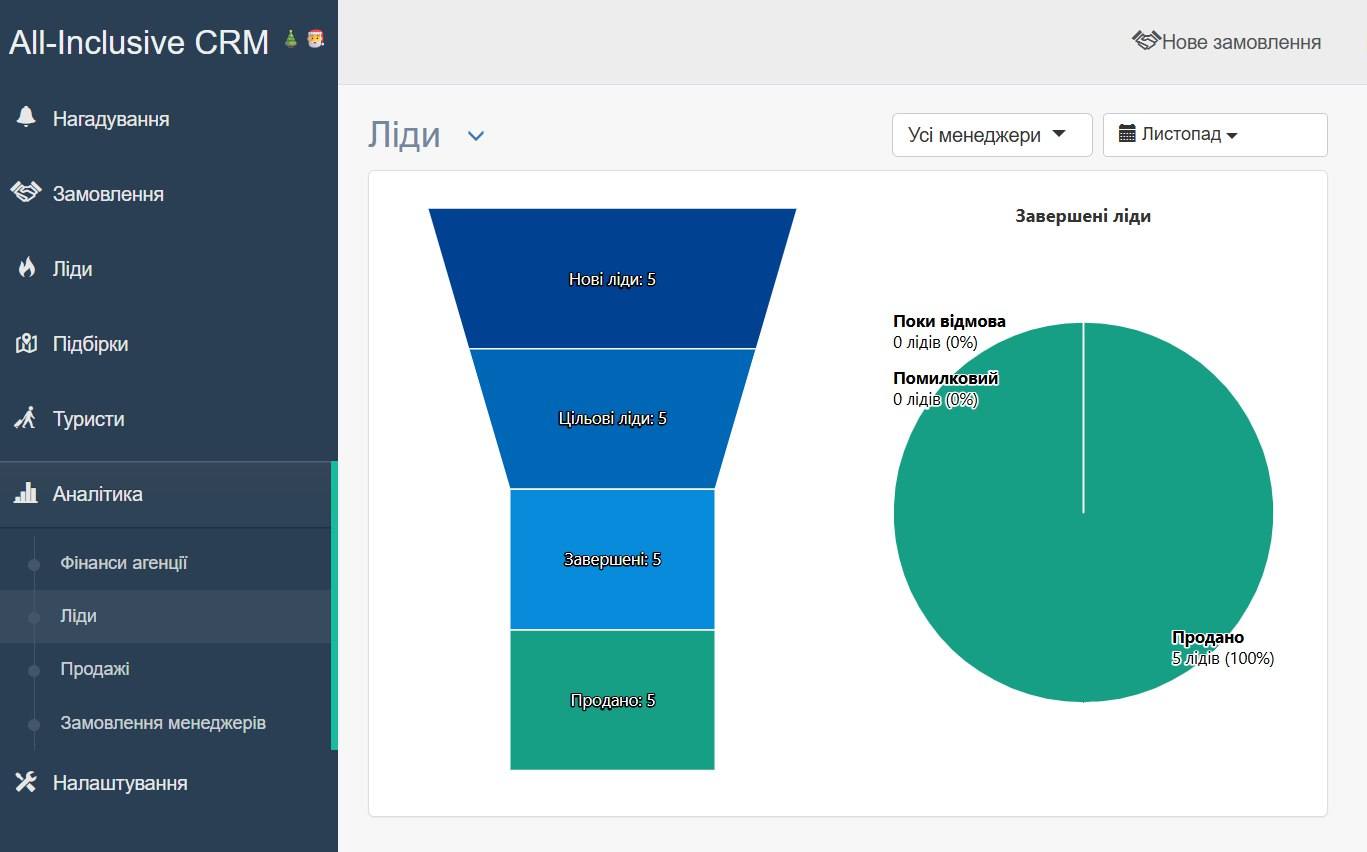Click the calendar icon in month selector
1367x852 pixels.
pos(1127,134)
